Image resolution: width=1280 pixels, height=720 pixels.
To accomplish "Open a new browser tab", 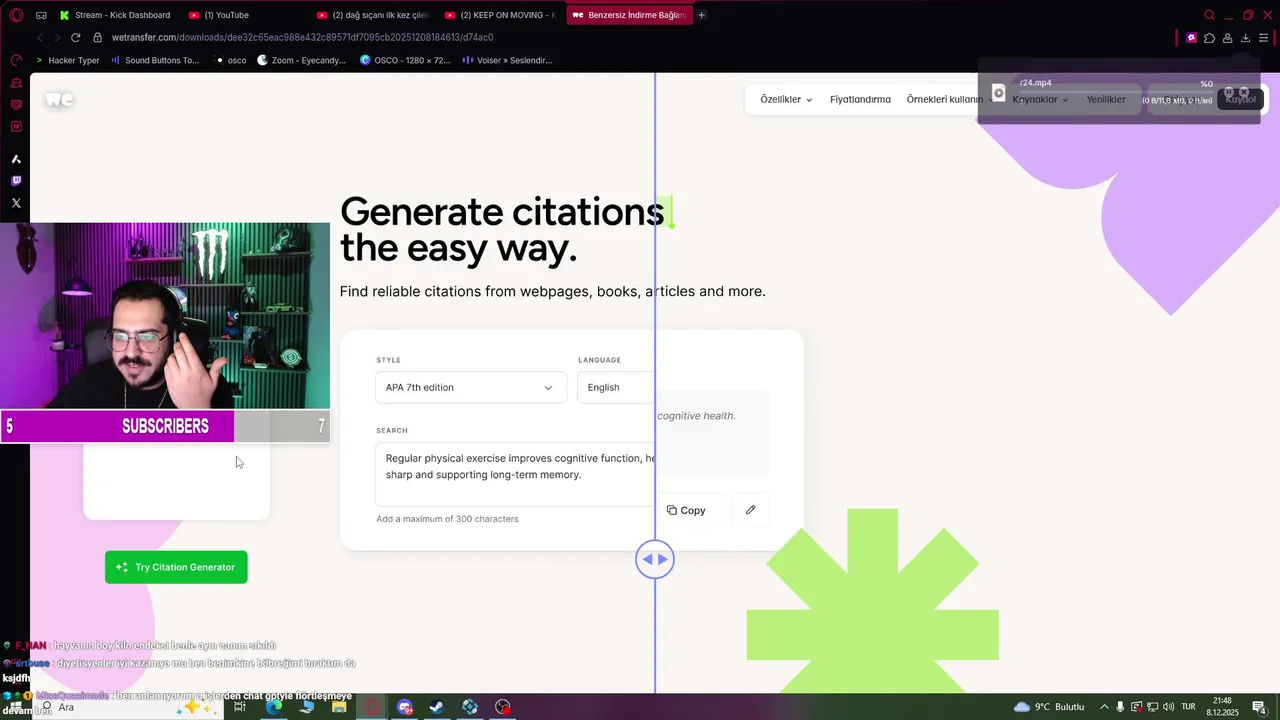I will pos(701,15).
